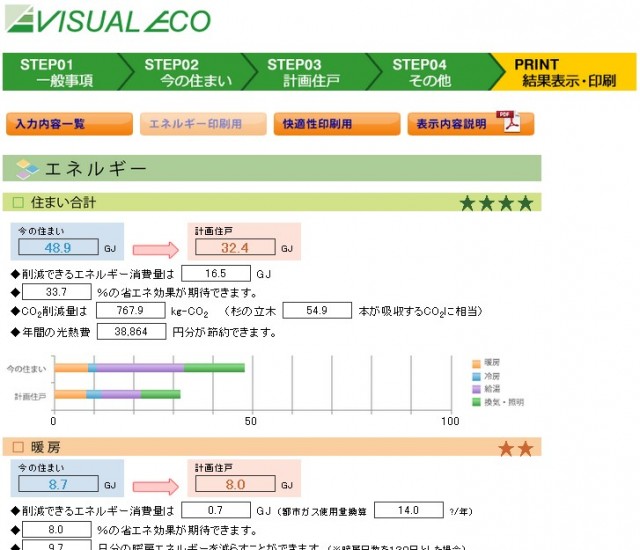Click the VISUAL ECO logo
This screenshot has height=550, width=640.
108,21
